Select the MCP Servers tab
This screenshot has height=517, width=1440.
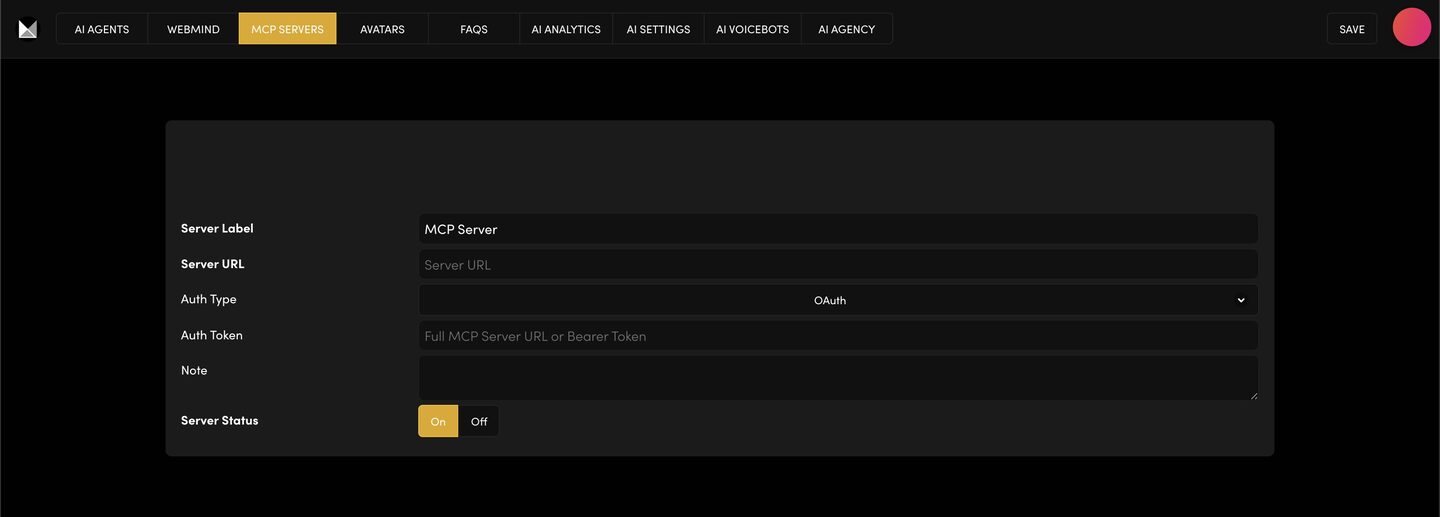(x=287, y=29)
